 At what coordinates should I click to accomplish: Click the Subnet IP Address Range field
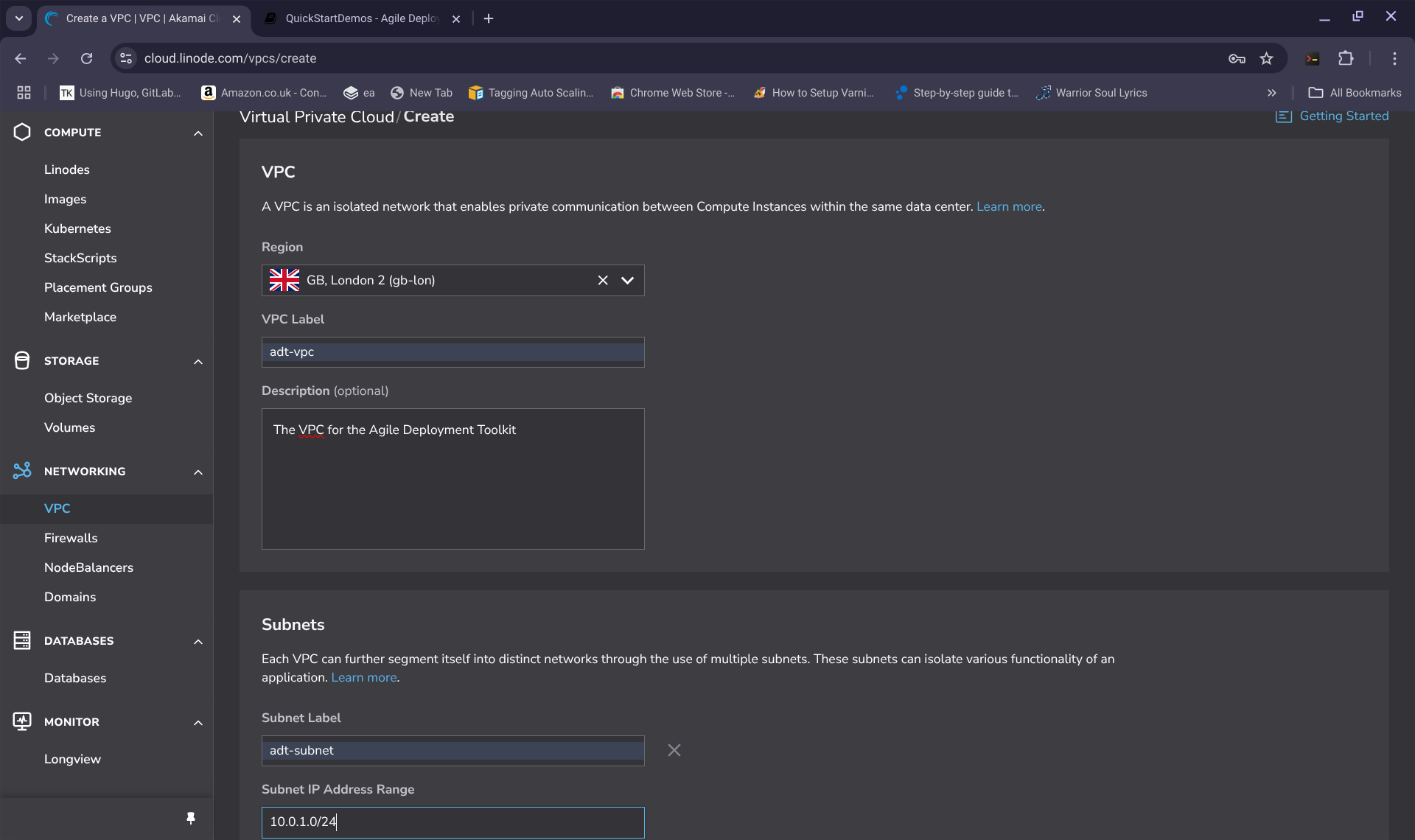[x=453, y=822]
